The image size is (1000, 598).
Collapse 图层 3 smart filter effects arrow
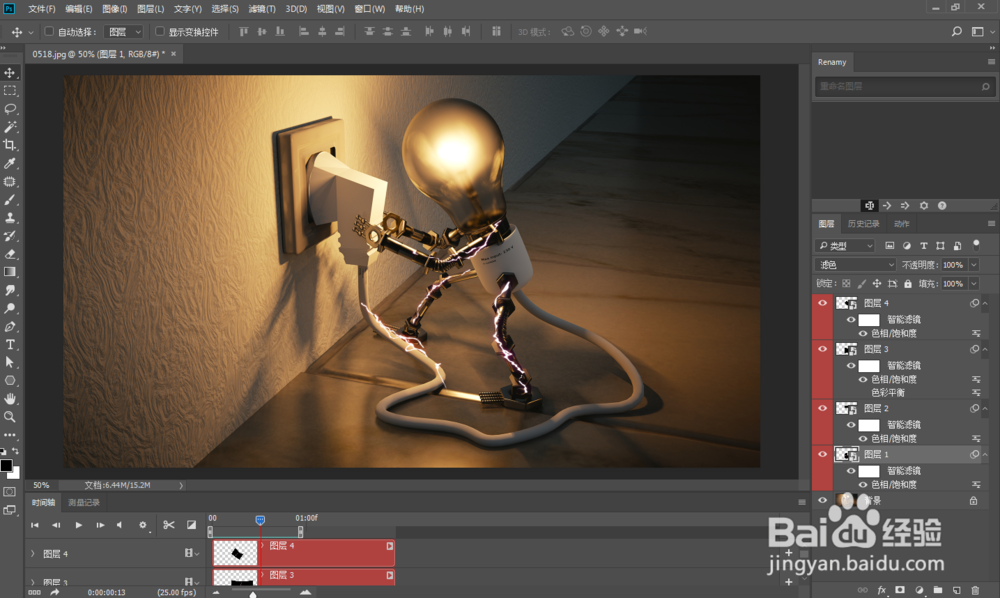click(985, 349)
